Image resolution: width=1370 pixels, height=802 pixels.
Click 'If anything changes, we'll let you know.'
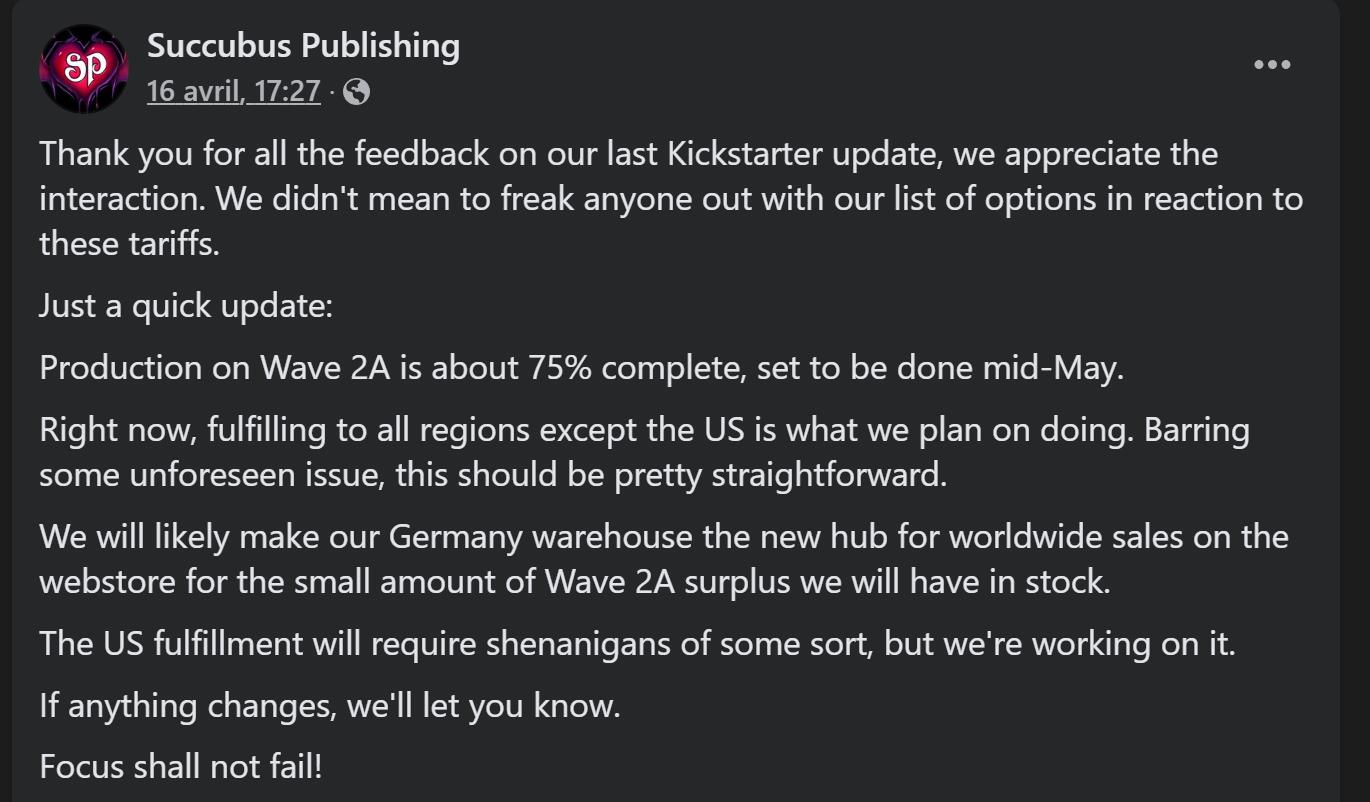330,706
